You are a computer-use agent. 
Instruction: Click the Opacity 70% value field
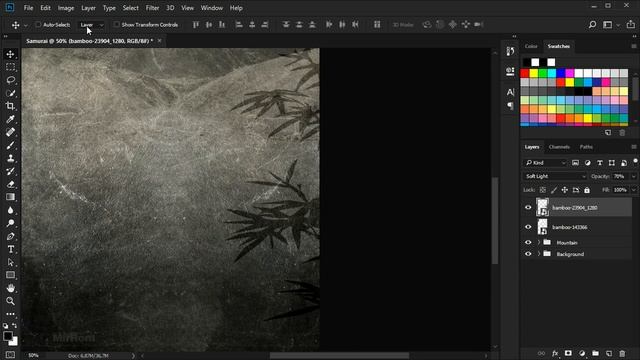coord(620,176)
